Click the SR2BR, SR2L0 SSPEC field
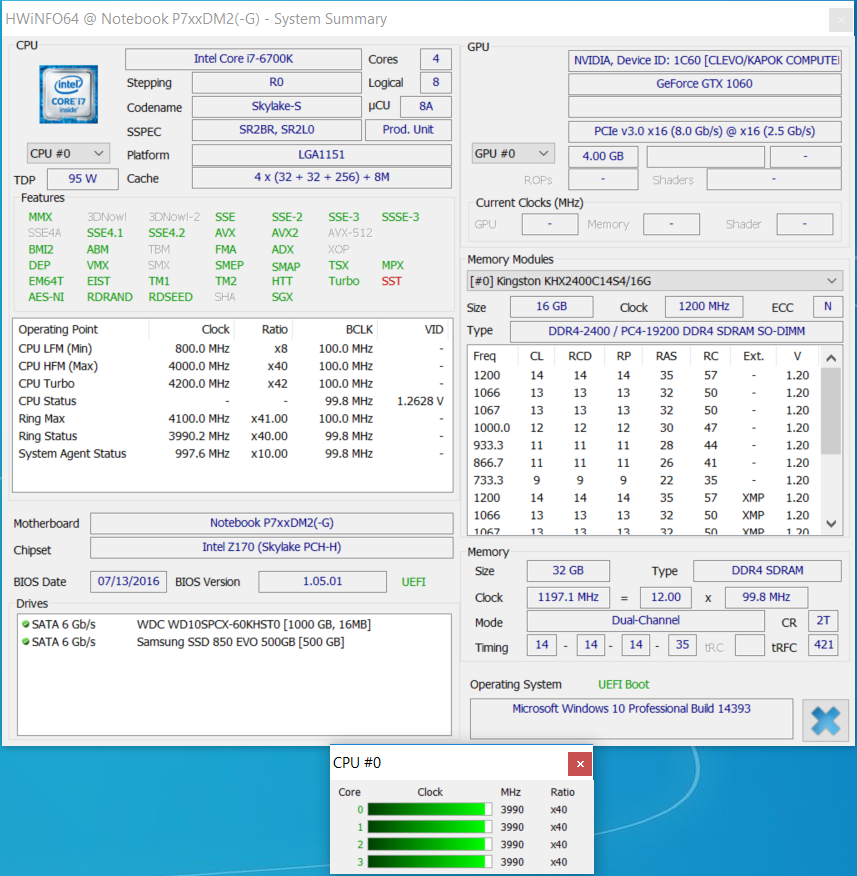The image size is (857, 876). tap(277, 130)
